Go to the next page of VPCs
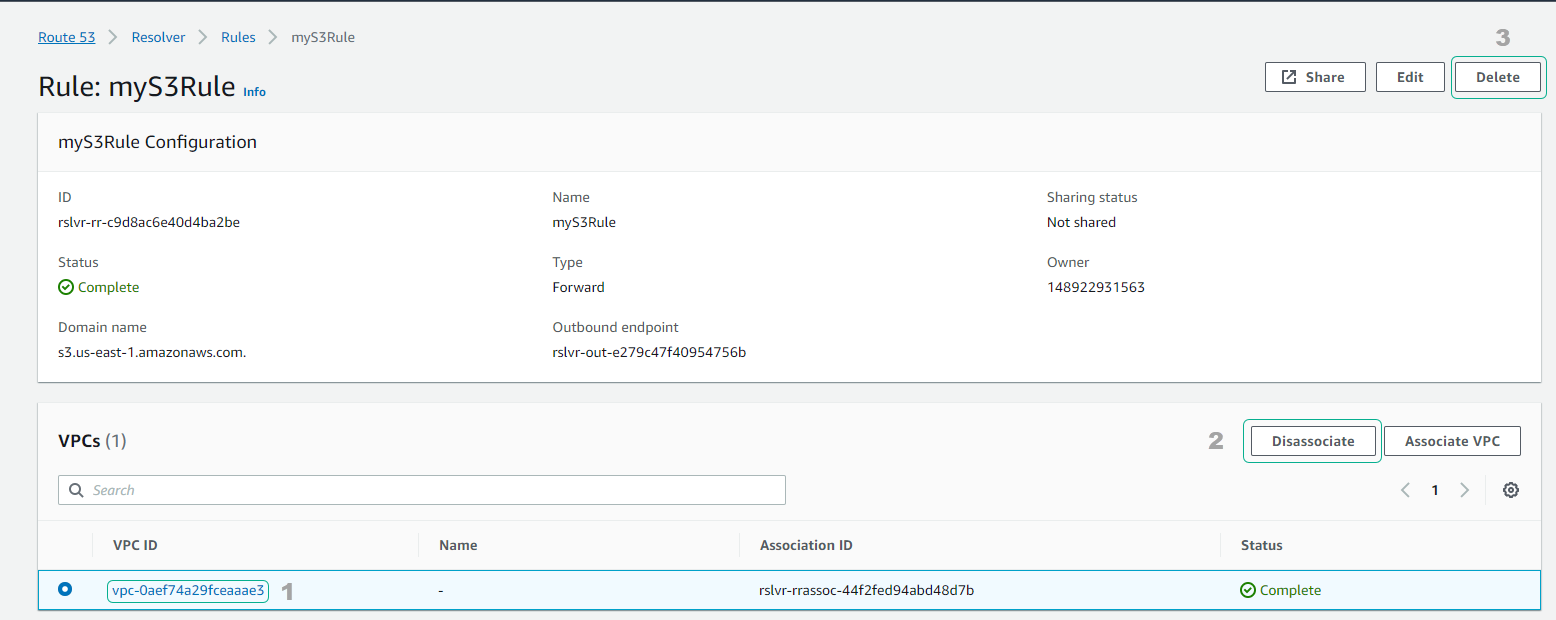The width and height of the screenshot is (1556, 620). [x=1465, y=490]
